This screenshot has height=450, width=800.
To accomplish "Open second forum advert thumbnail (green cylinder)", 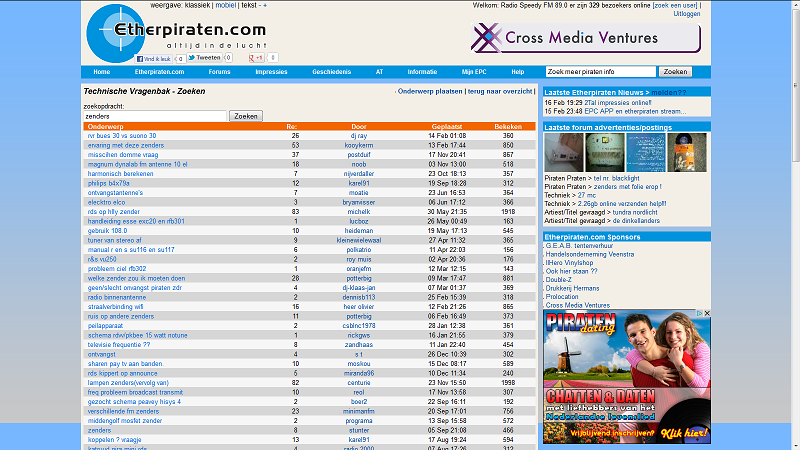I will tap(605, 152).
